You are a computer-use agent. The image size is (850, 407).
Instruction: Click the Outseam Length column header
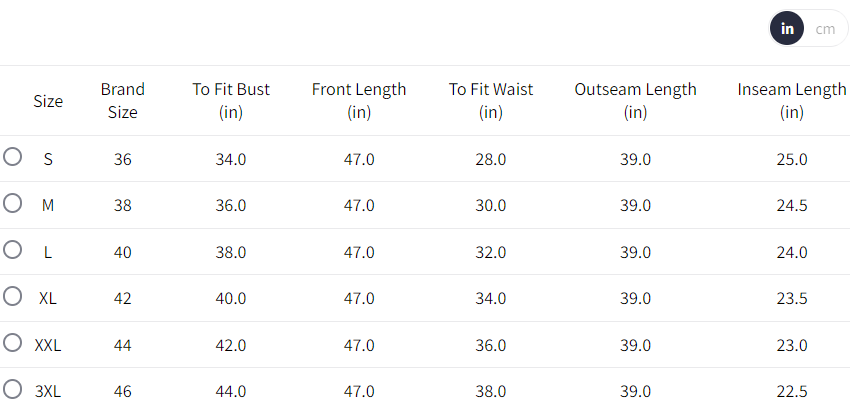[x=635, y=101]
